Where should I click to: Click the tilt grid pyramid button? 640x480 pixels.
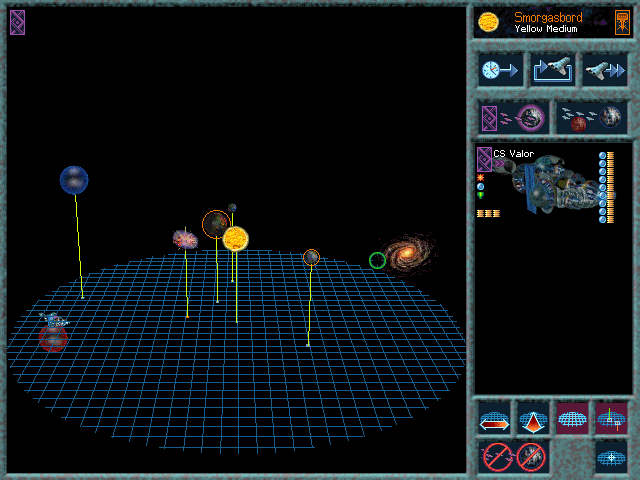(533, 418)
